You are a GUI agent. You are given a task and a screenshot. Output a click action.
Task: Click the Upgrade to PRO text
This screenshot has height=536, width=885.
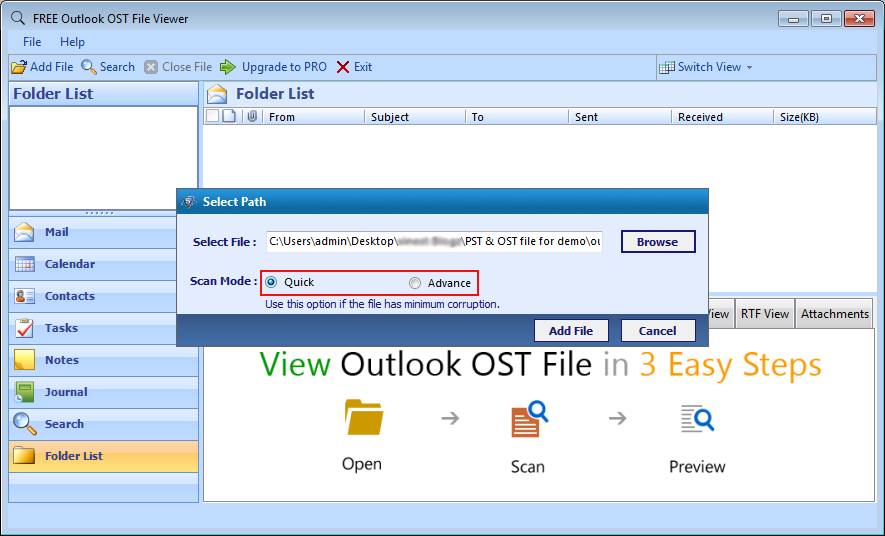[284, 67]
